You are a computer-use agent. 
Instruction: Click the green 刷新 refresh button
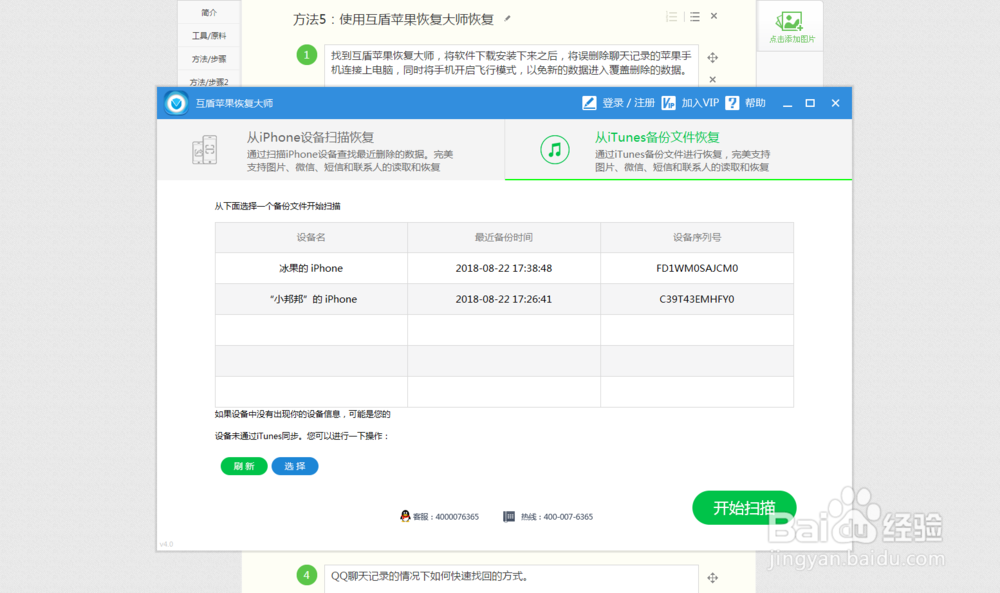(x=244, y=466)
